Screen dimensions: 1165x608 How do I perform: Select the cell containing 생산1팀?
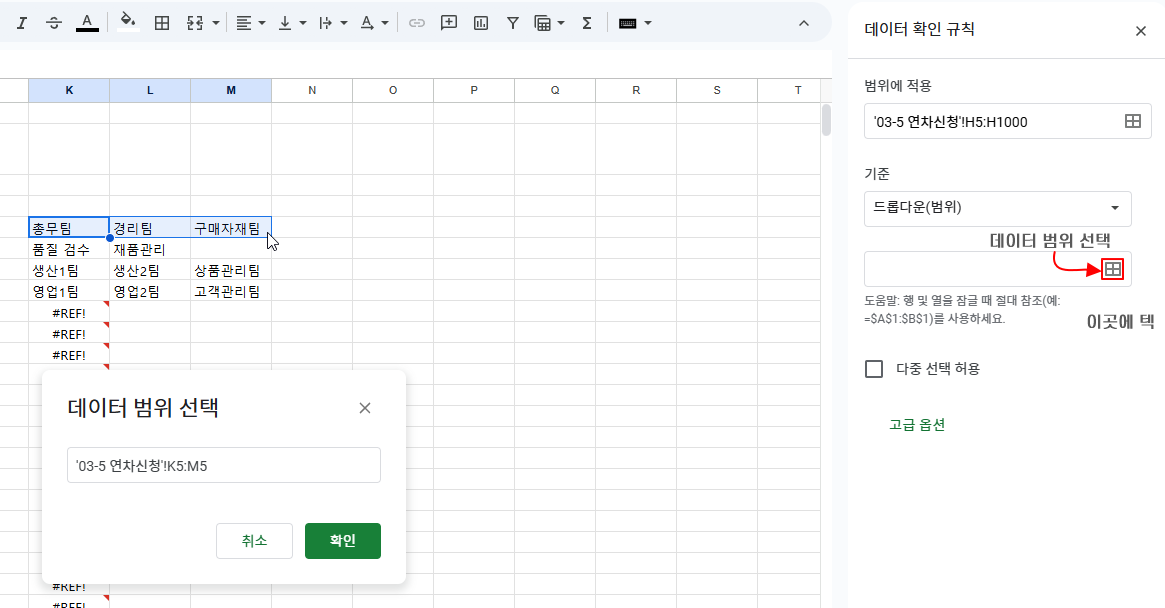[69, 270]
